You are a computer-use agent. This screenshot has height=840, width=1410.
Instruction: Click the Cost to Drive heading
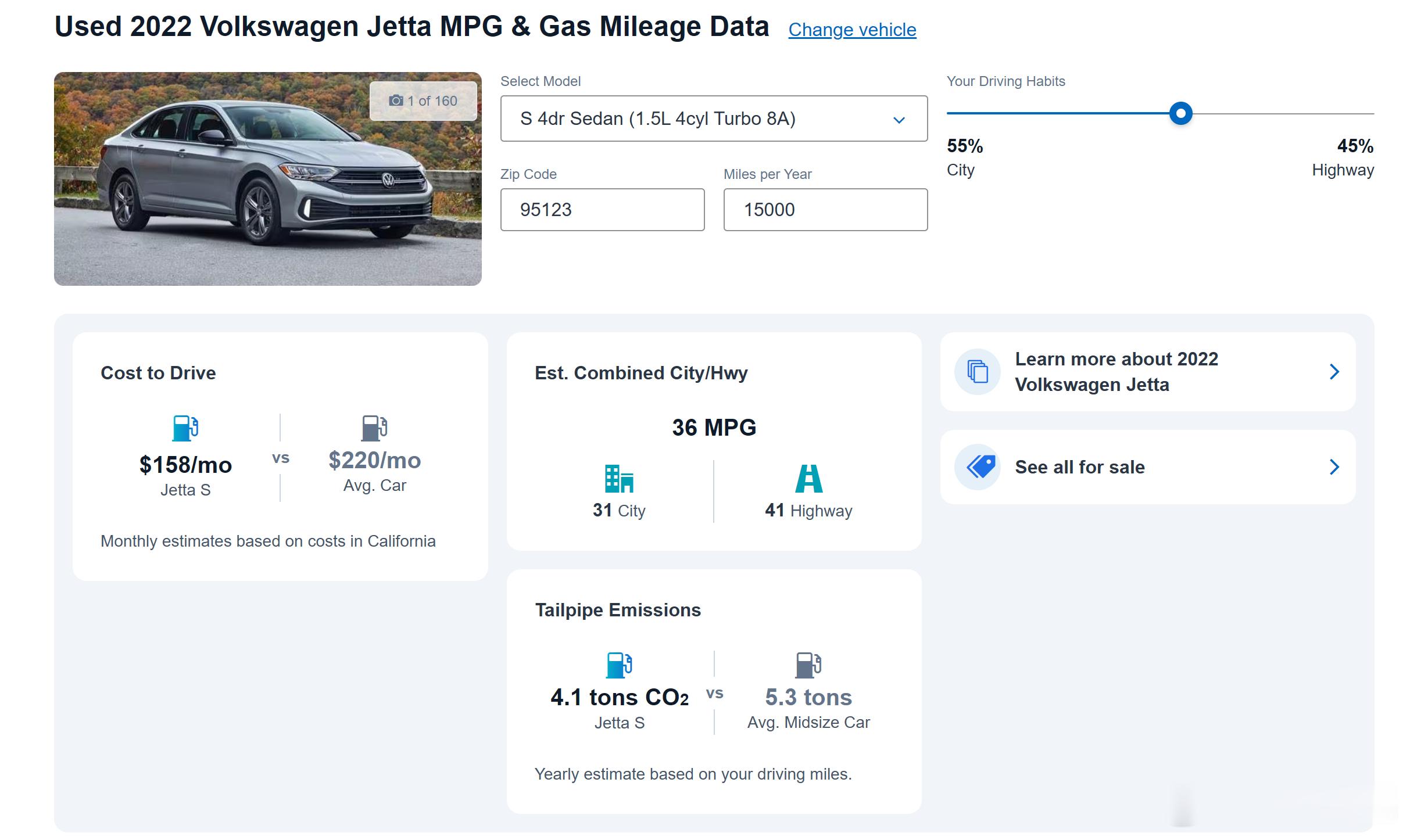158,373
